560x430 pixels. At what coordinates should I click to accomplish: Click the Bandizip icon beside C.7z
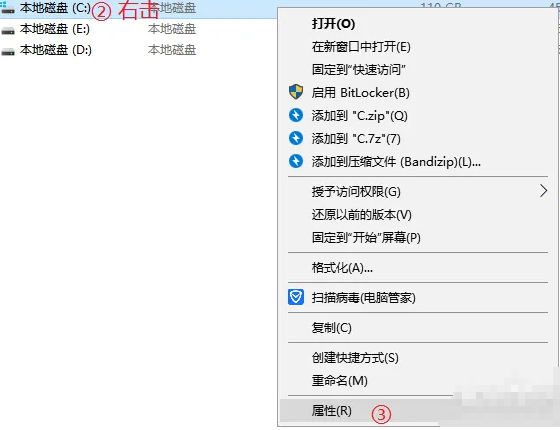point(296,138)
